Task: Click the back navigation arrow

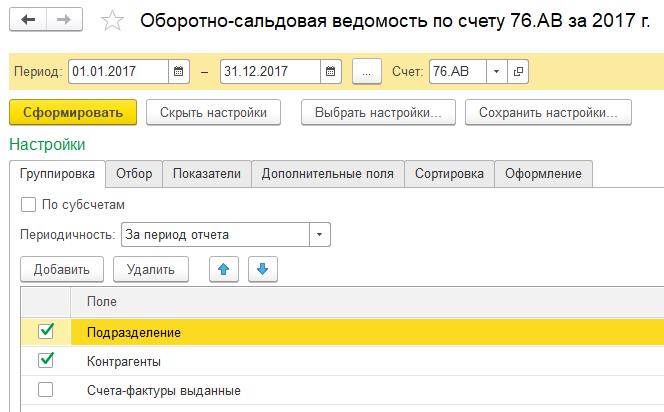Action: click(29, 19)
